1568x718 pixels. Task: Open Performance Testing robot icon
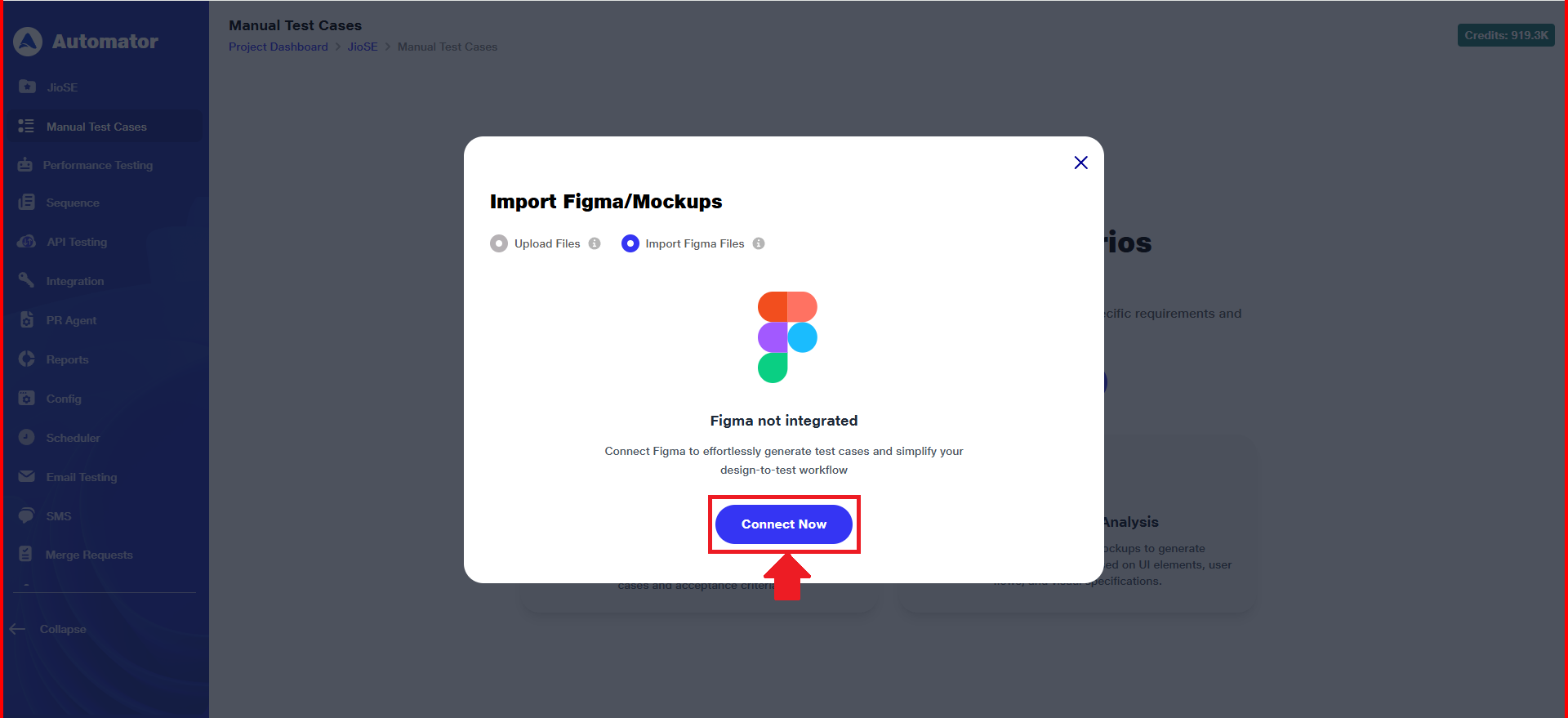[x=25, y=165]
